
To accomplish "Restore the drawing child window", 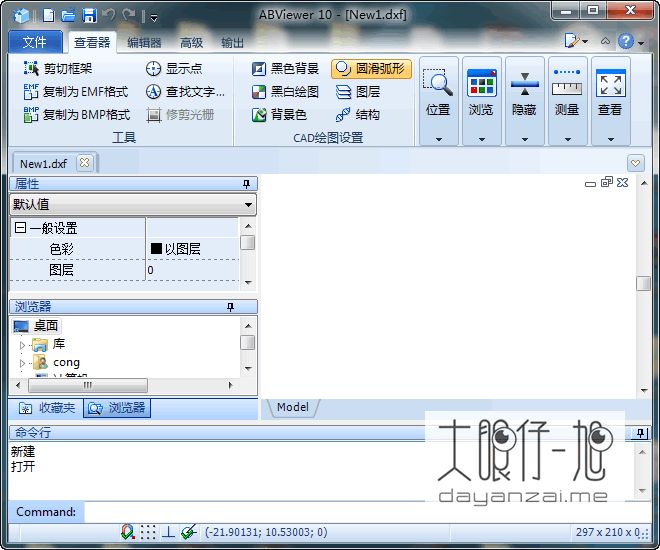I will pyautogui.click(x=607, y=182).
